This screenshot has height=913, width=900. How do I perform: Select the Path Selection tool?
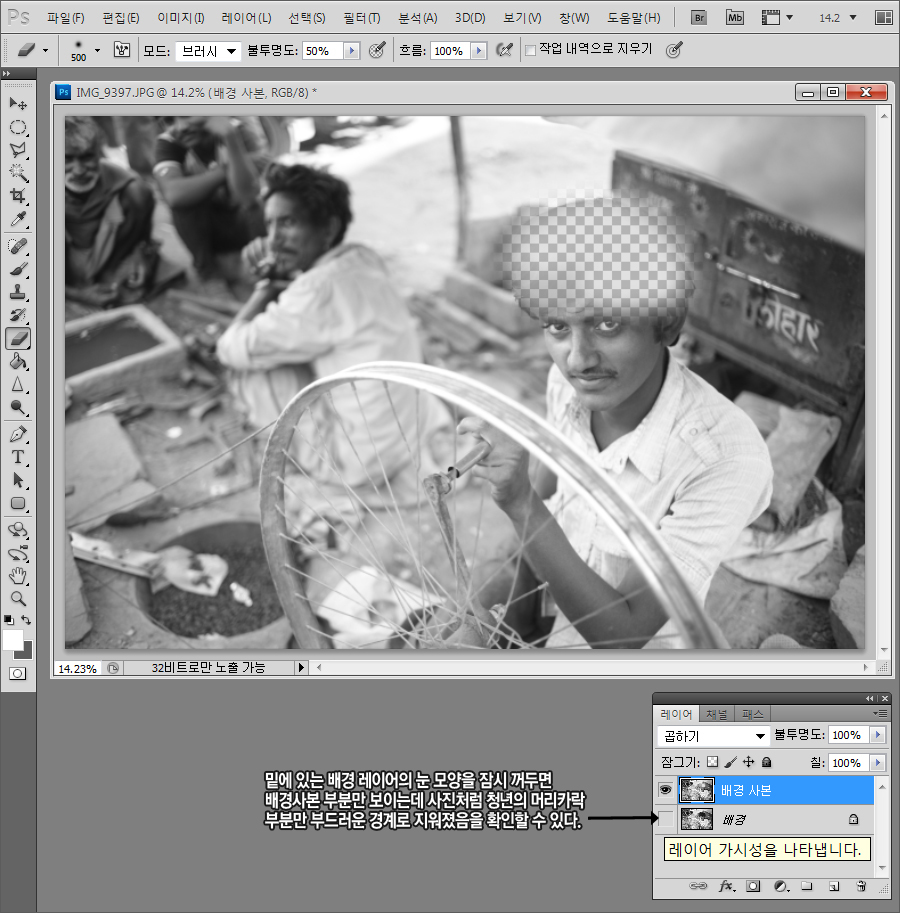coord(18,480)
